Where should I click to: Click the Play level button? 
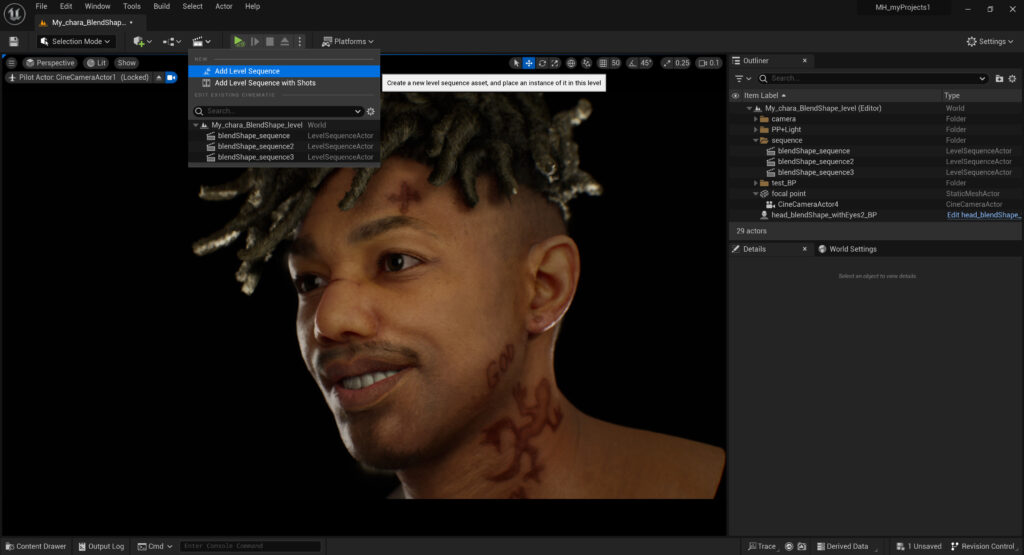[x=238, y=41]
